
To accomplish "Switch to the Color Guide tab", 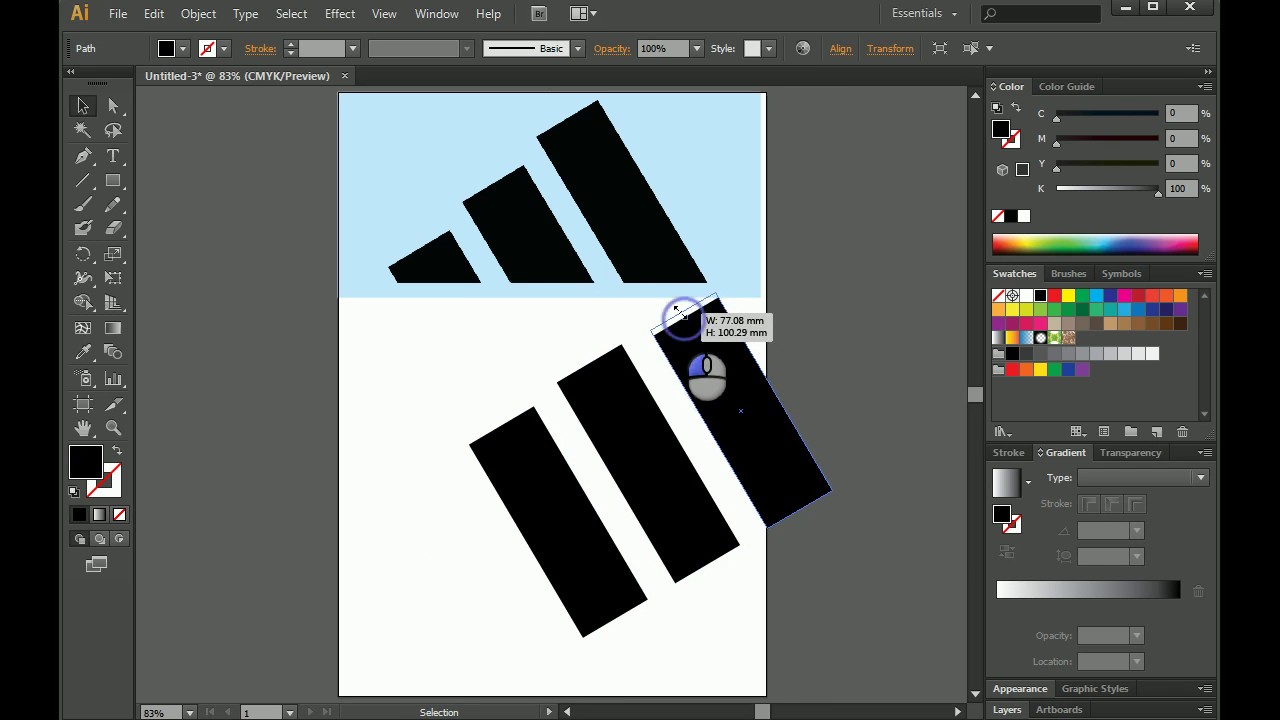I will [1066, 87].
